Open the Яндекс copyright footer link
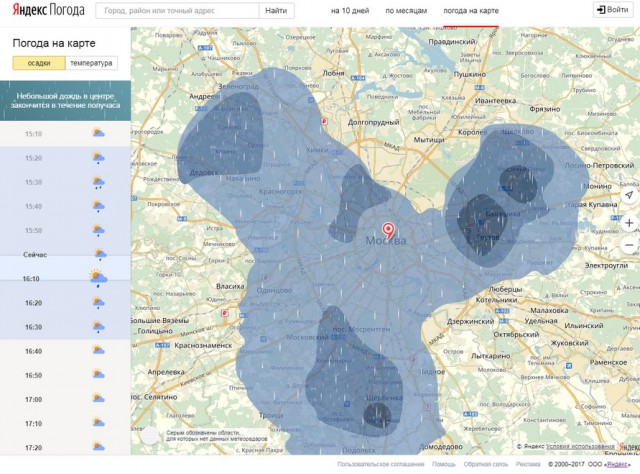 coord(618,464)
